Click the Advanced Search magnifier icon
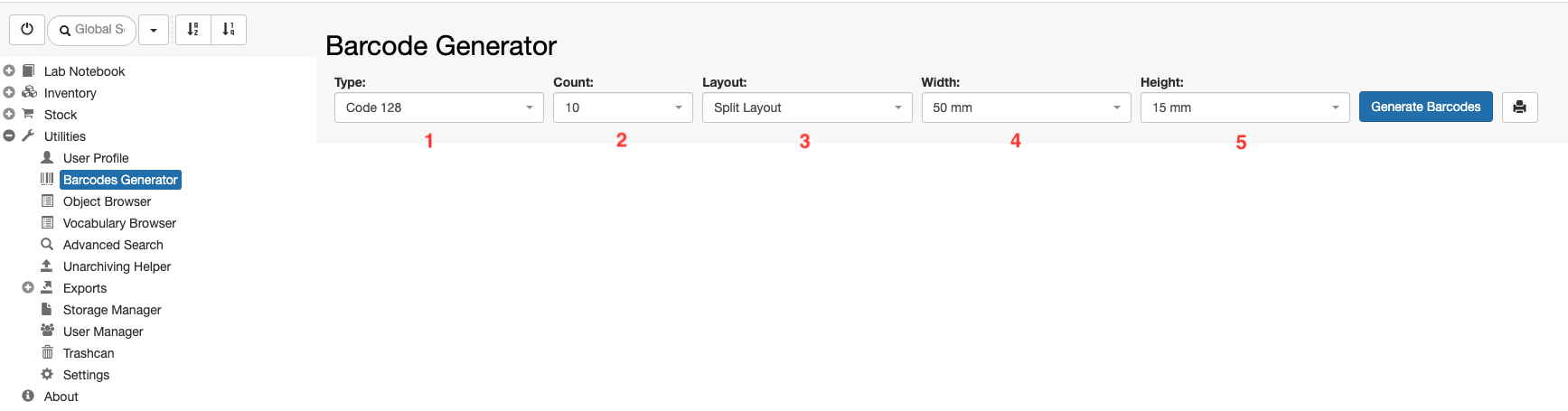Screen dimensions: 1568x411 pyautogui.click(x=47, y=244)
